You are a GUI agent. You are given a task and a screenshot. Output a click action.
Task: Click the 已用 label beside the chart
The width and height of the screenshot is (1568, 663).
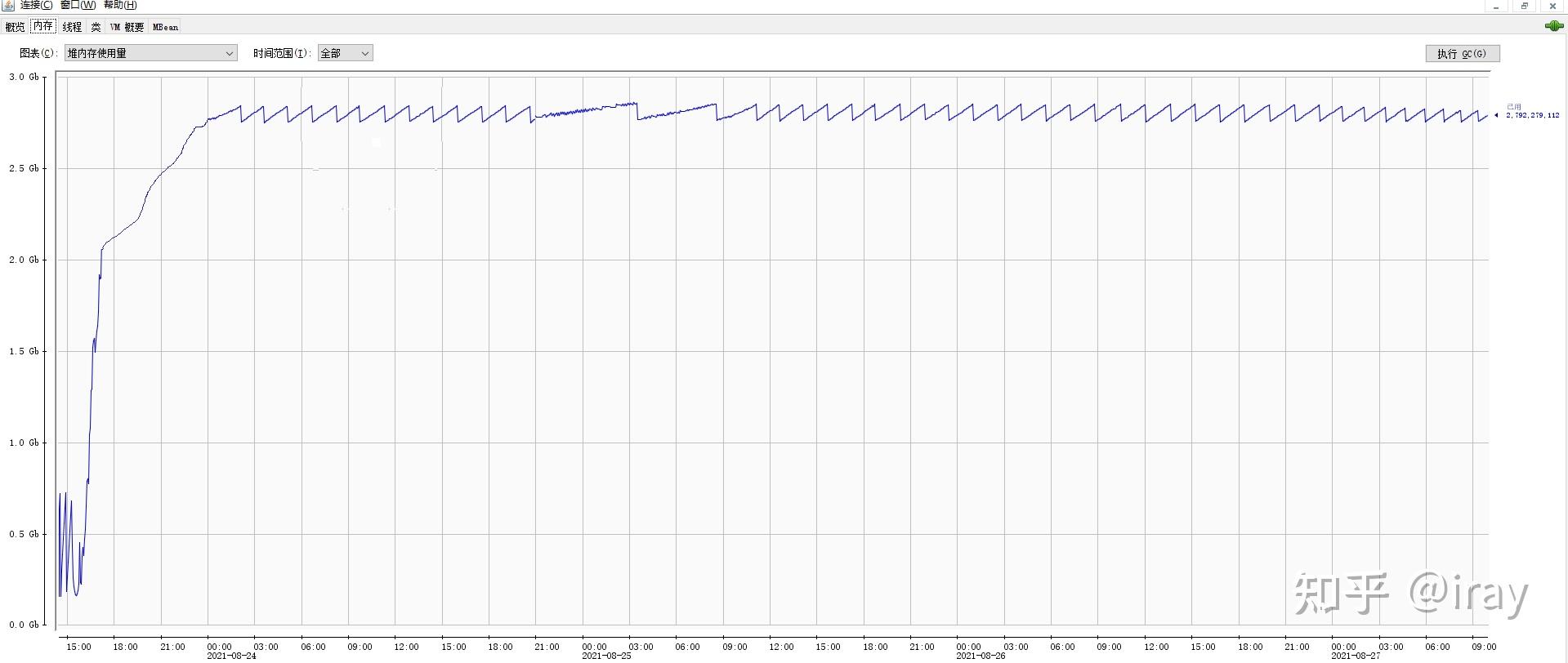(x=1514, y=107)
